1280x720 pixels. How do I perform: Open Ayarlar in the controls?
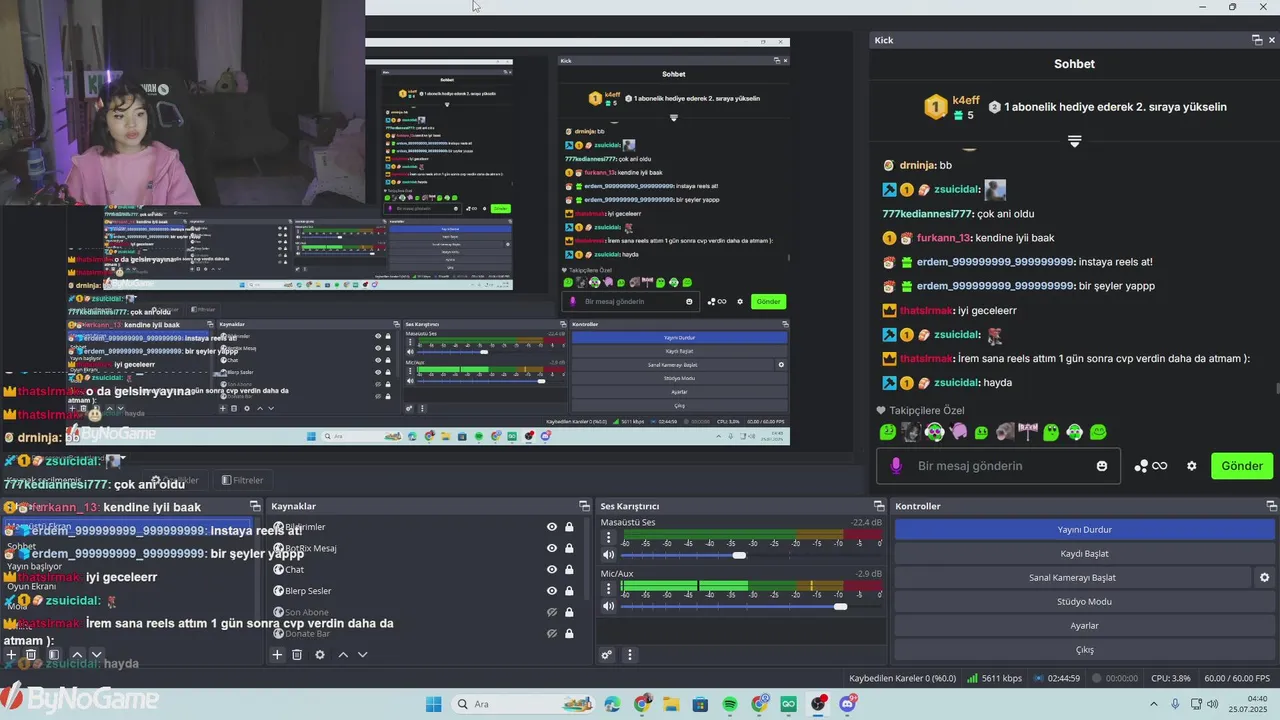pos(1084,625)
